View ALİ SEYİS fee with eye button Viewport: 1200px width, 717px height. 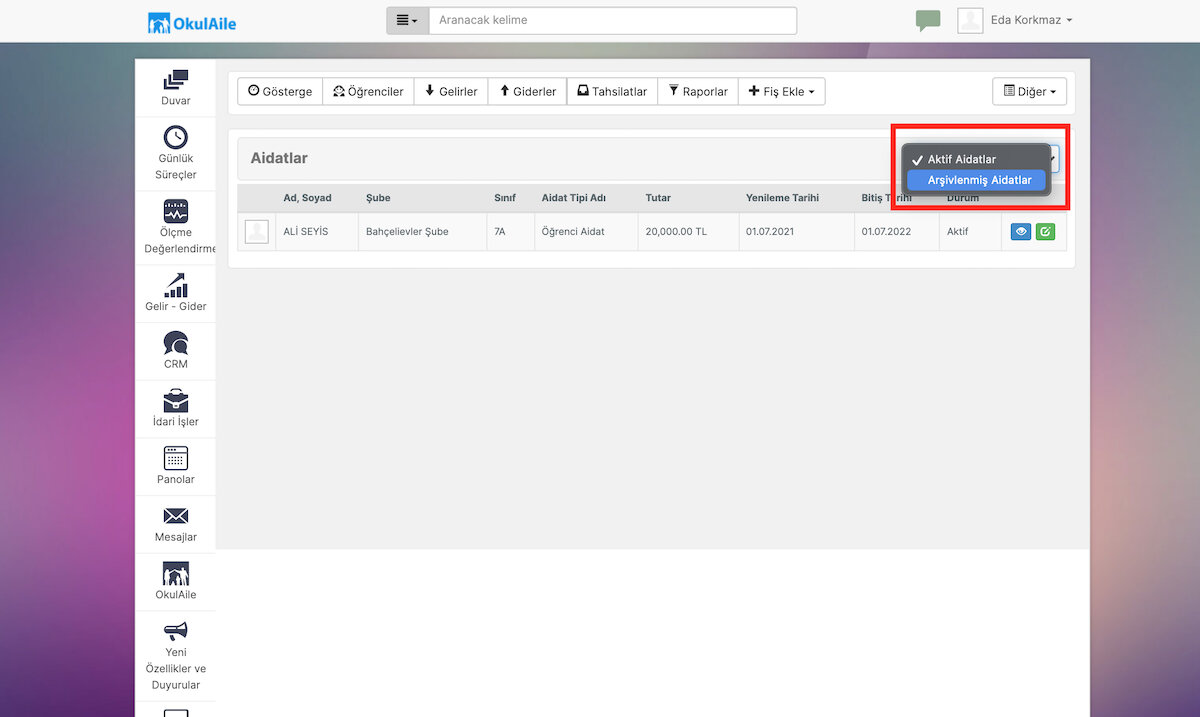(1020, 232)
